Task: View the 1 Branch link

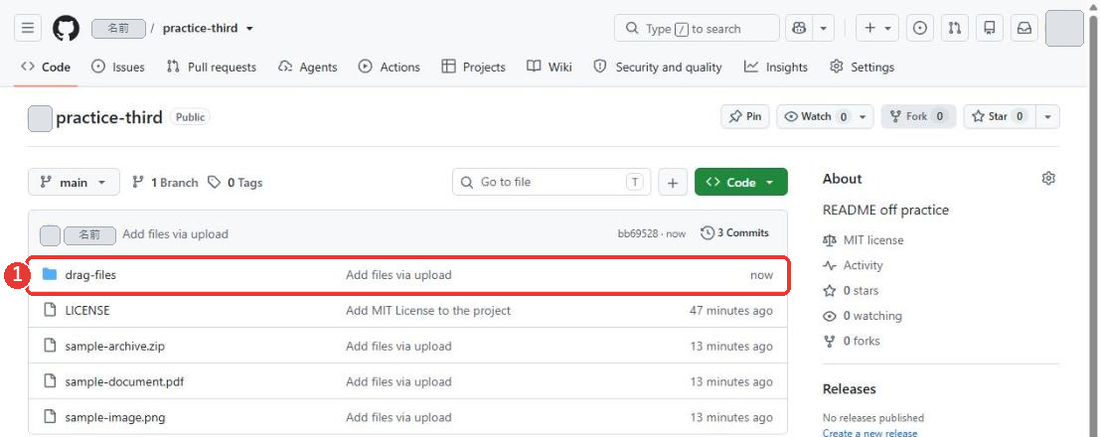Action: (x=166, y=182)
